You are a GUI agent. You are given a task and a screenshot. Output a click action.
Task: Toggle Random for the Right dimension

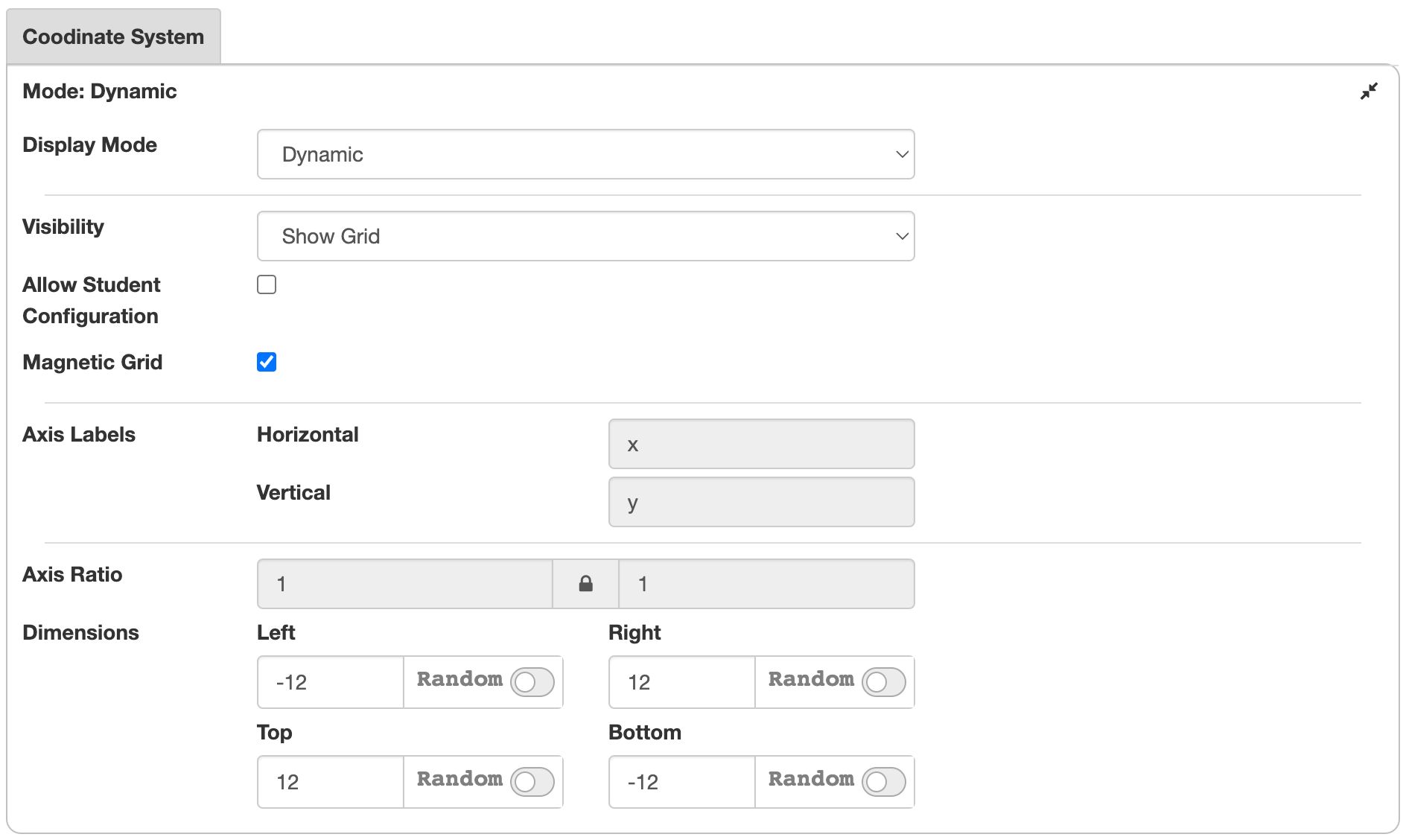882,681
